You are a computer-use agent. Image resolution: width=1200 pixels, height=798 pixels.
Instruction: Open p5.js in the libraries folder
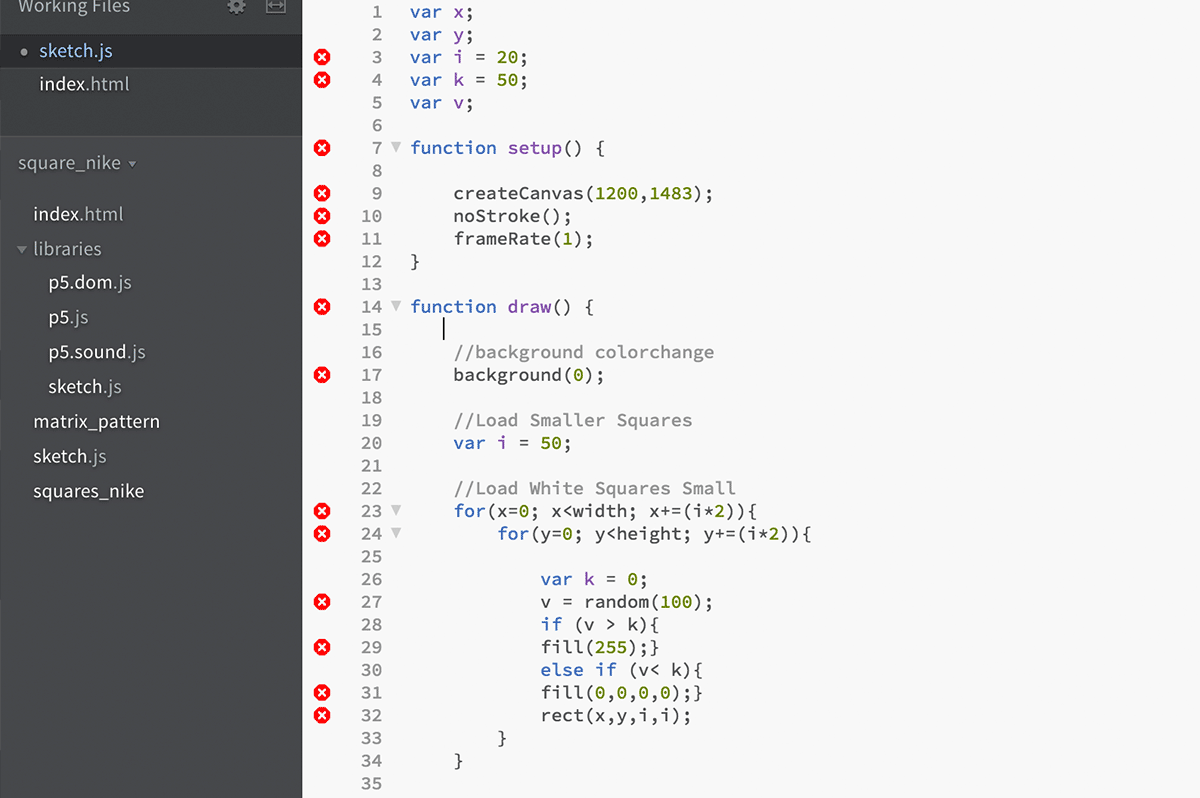68,318
